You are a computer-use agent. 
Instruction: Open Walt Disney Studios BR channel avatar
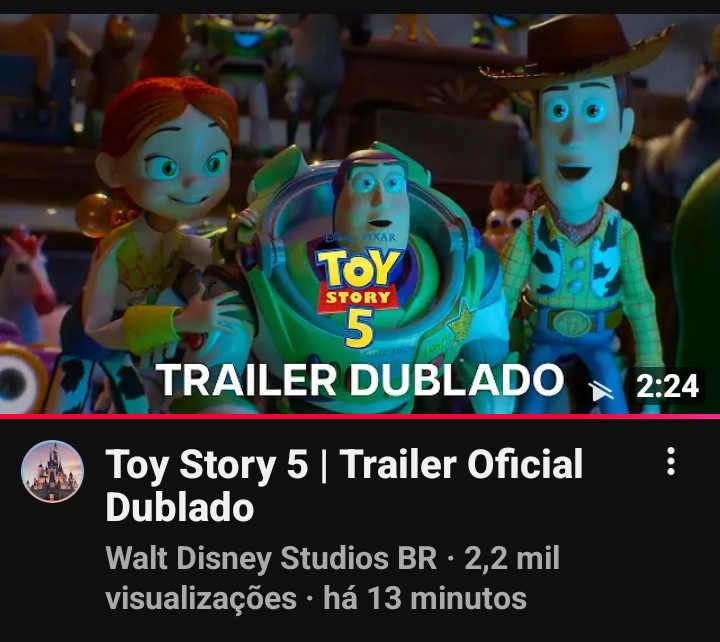(53, 471)
